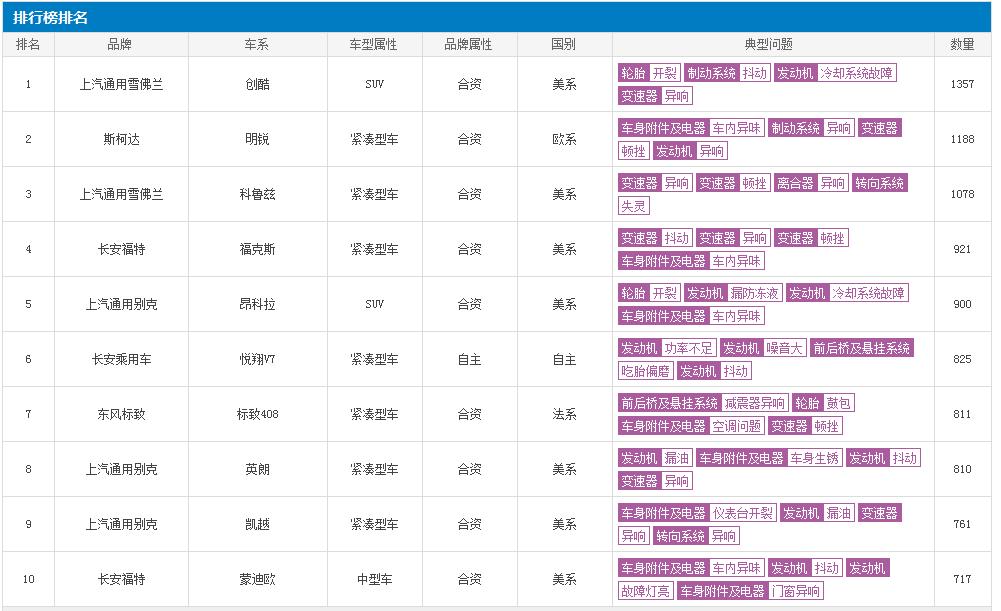This screenshot has height=611, width=1001.
Task: Click the 发动机 漏防冻液 issue tag
Action: 733,292
